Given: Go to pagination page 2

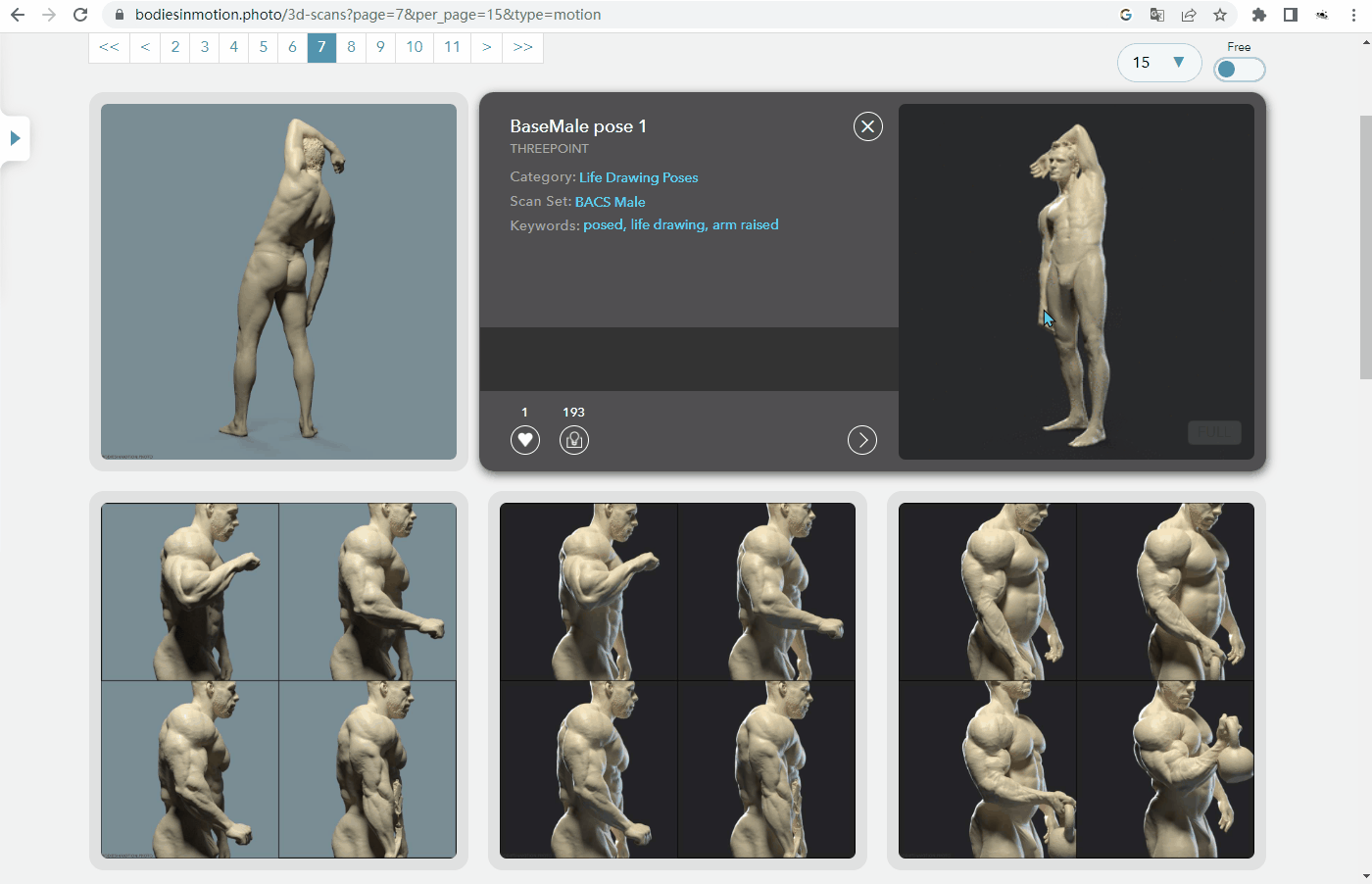Looking at the screenshot, I should point(175,47).
